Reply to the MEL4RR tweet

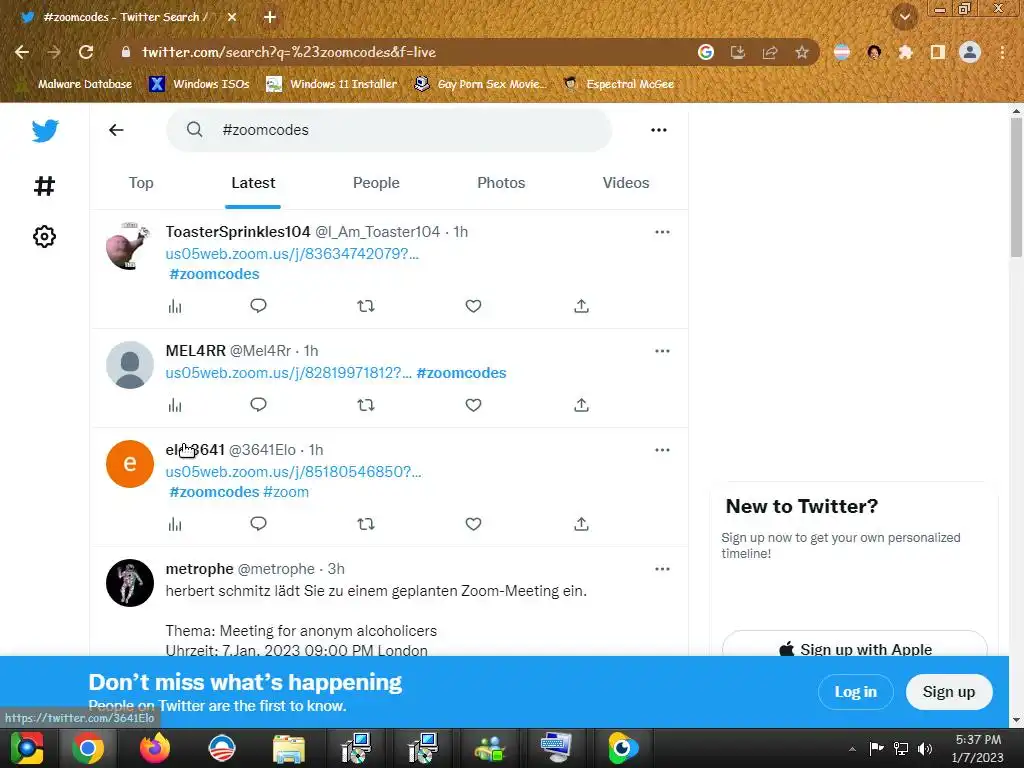(x=259, y=405)
